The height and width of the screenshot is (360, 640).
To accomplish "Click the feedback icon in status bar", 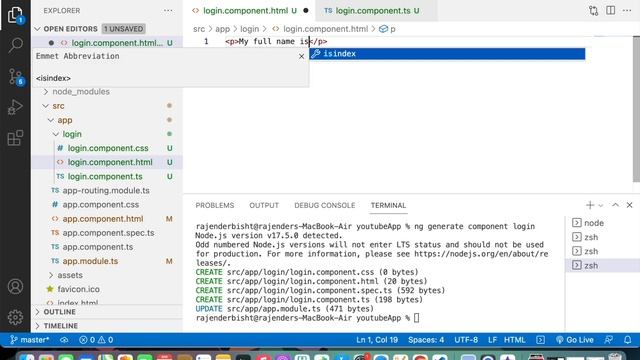I will point(608,340).
